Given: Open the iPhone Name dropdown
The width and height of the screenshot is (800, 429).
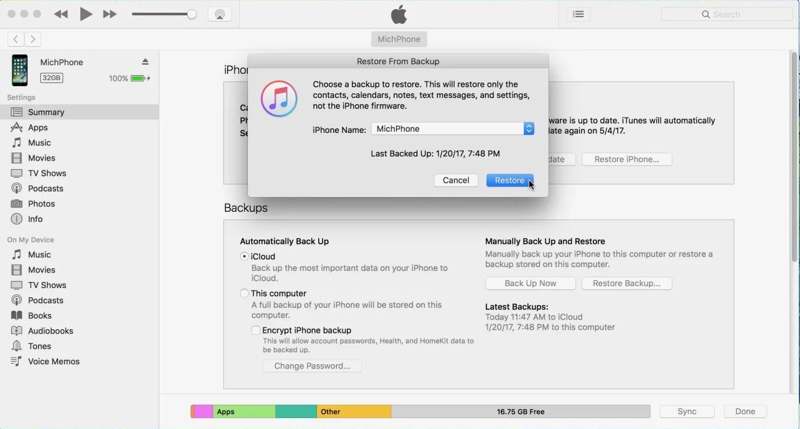Looking at the screenshot, I should click(529, 129).
